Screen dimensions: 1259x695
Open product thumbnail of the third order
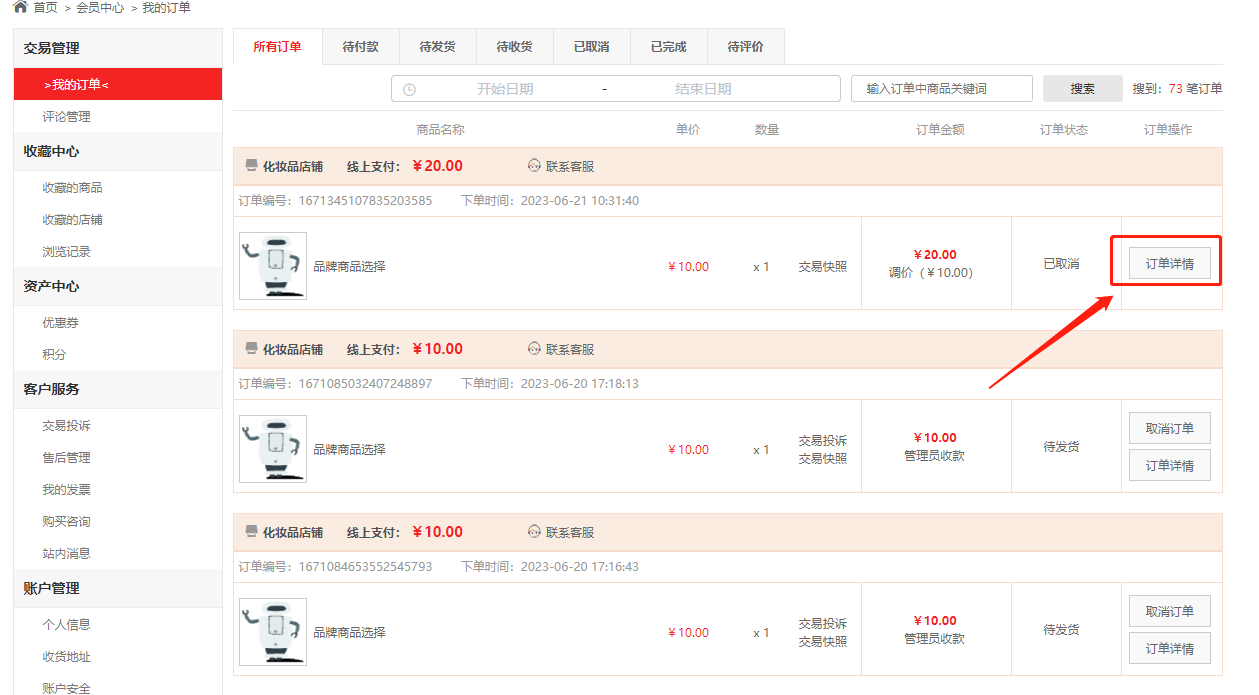click(x=273, y=632)
